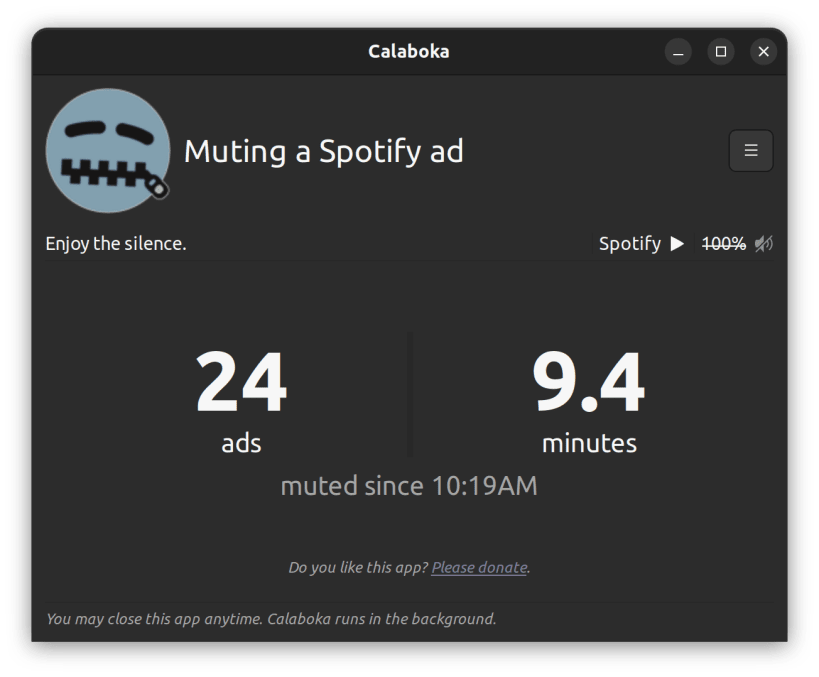Minimize the Calaboka window
Image resolution: width=819 pixels, height=677 pixels.
point(678,52)
